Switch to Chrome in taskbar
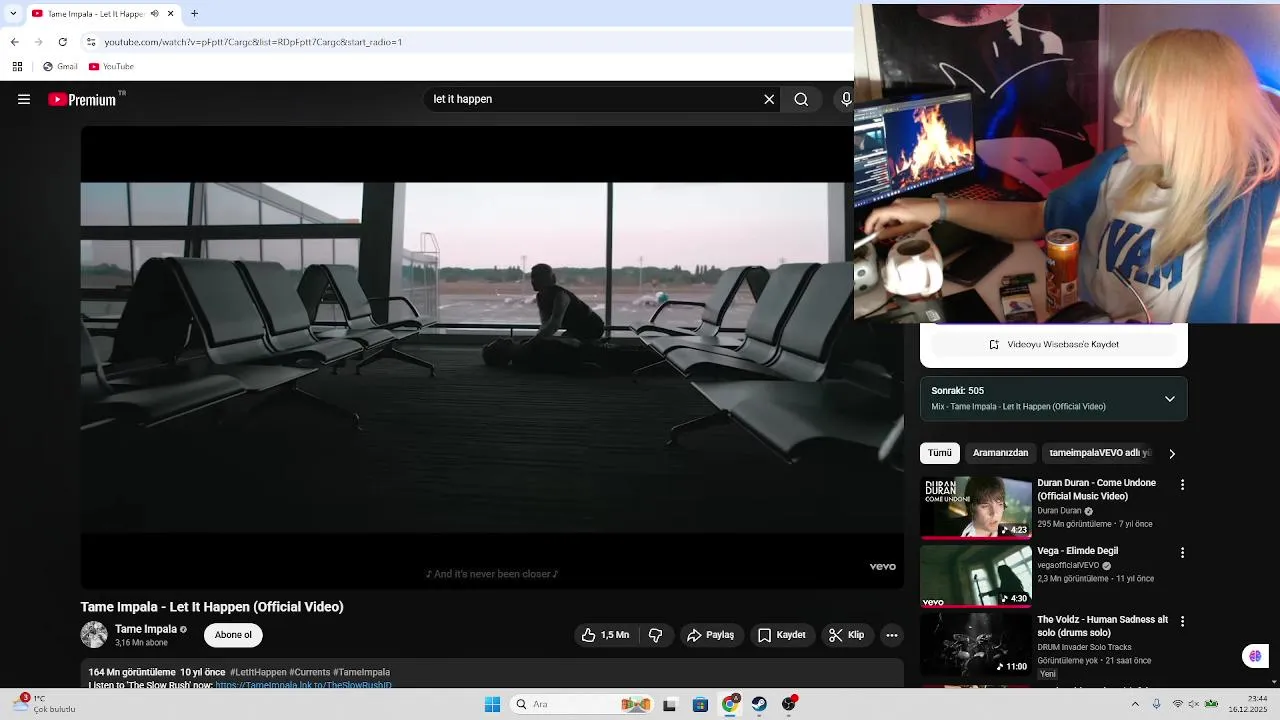The image size is (1280, 720). (730, 704)
